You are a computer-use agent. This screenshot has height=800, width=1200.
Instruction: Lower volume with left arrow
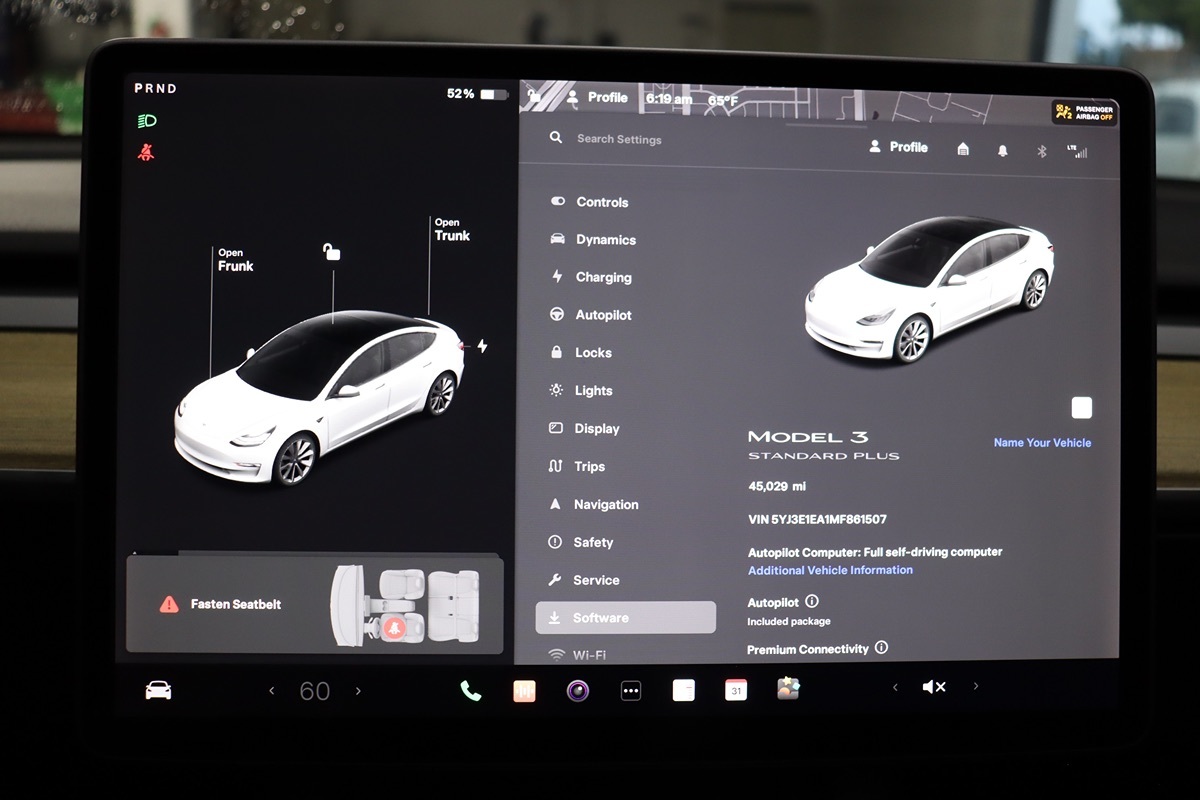click(x=895, y=687)
